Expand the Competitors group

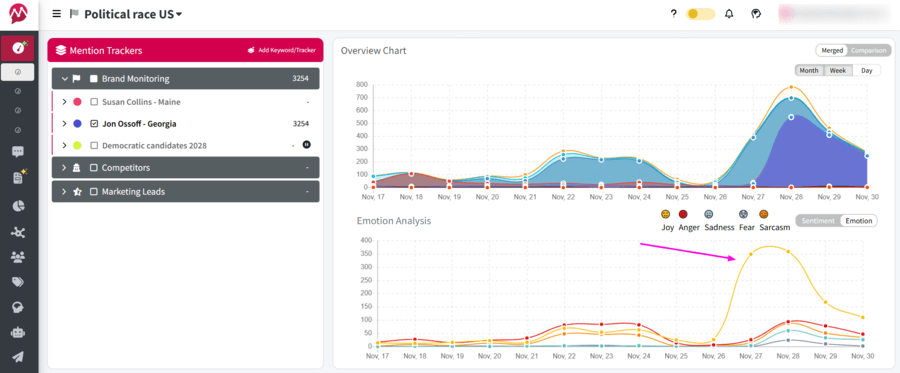[x=64, y=168]
